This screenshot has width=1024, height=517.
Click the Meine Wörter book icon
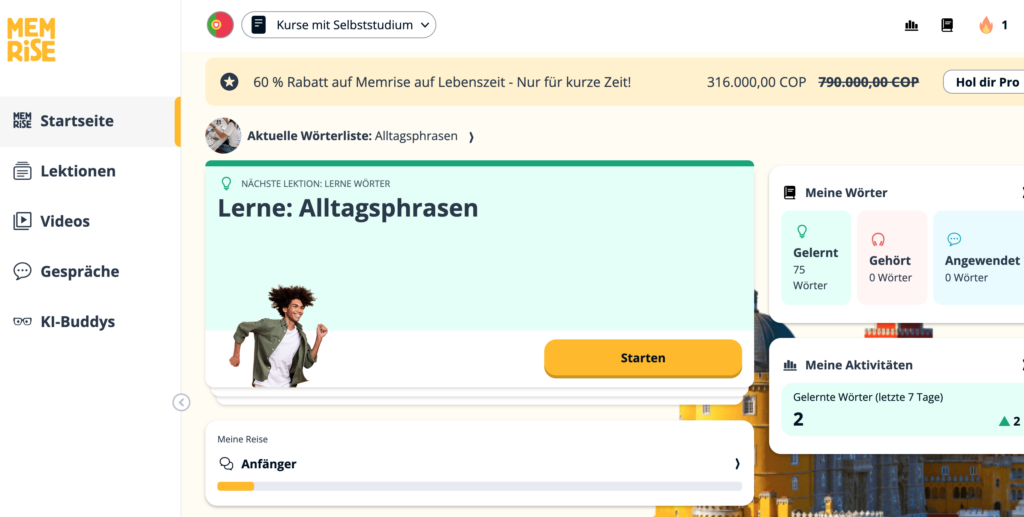tap(790, 193)
